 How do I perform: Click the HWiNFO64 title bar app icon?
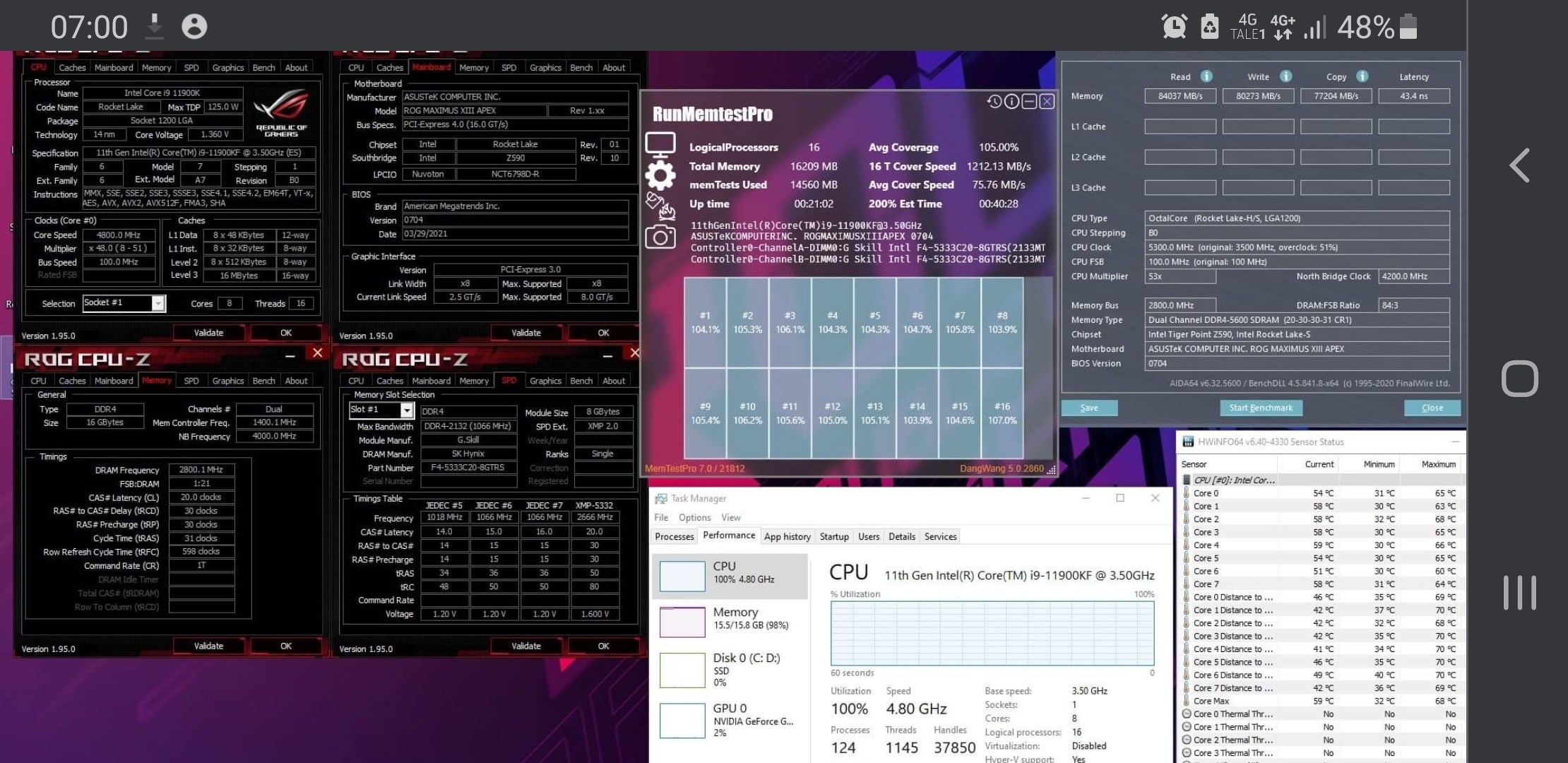pos(1188,442)
